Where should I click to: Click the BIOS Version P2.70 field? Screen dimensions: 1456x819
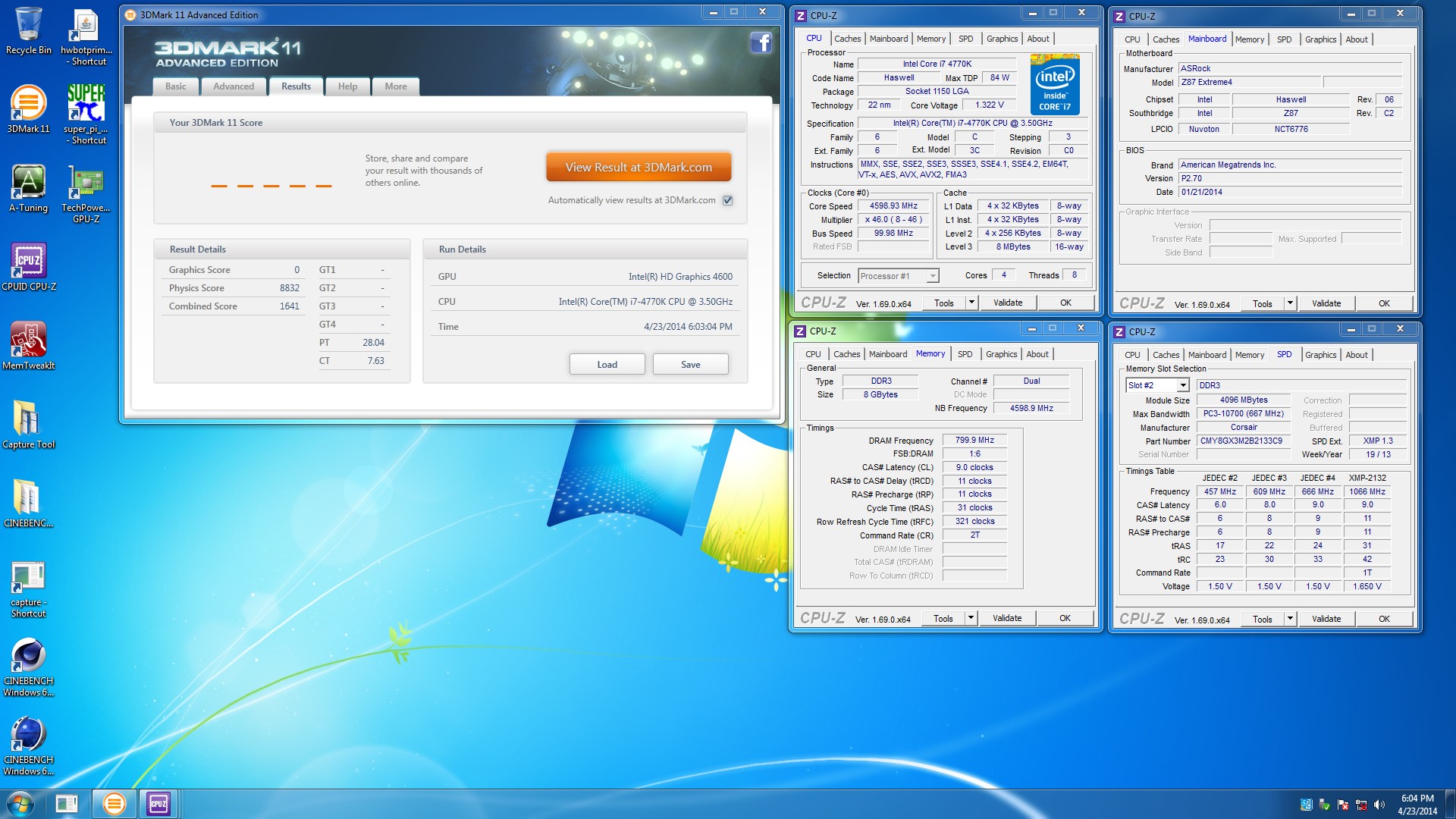(x=1291, y=178)
